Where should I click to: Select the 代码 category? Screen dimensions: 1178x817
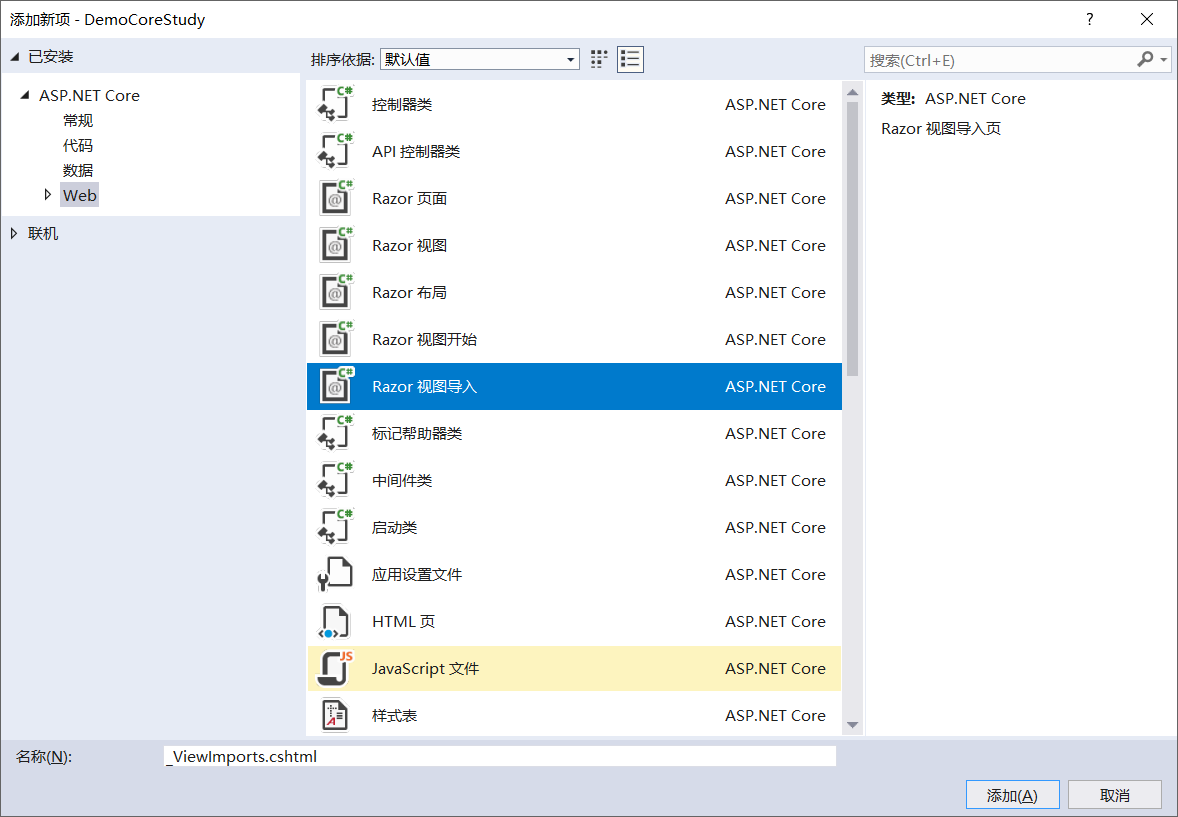(78, 145)
